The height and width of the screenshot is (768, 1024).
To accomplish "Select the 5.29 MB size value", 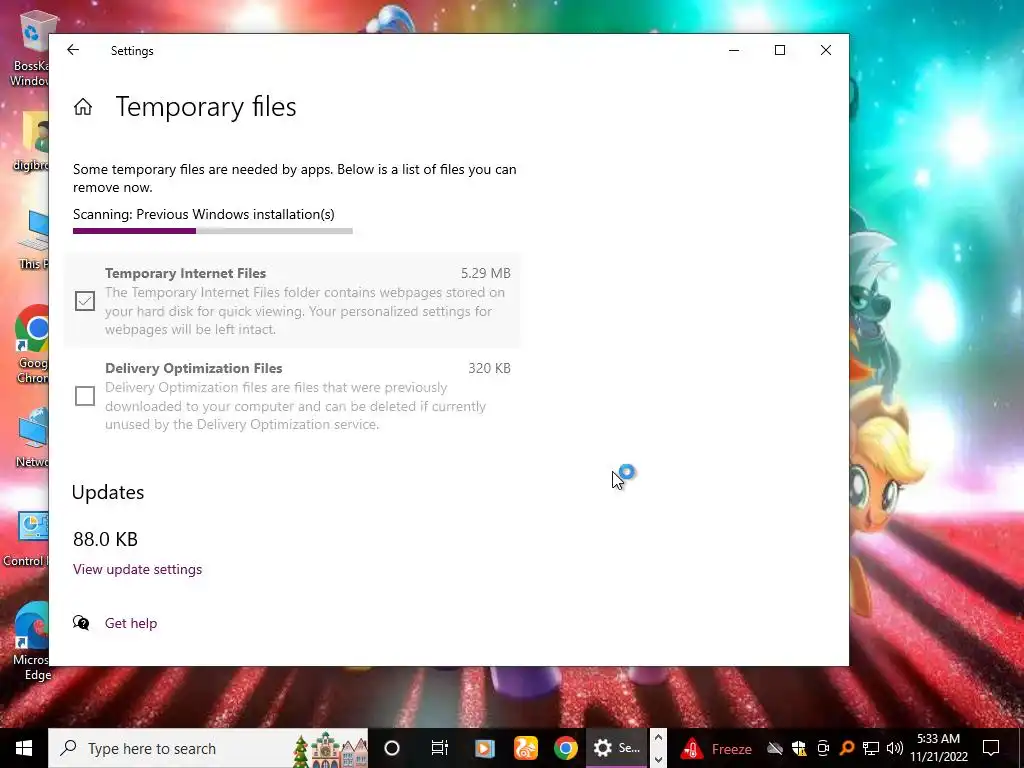I will 485,273.
